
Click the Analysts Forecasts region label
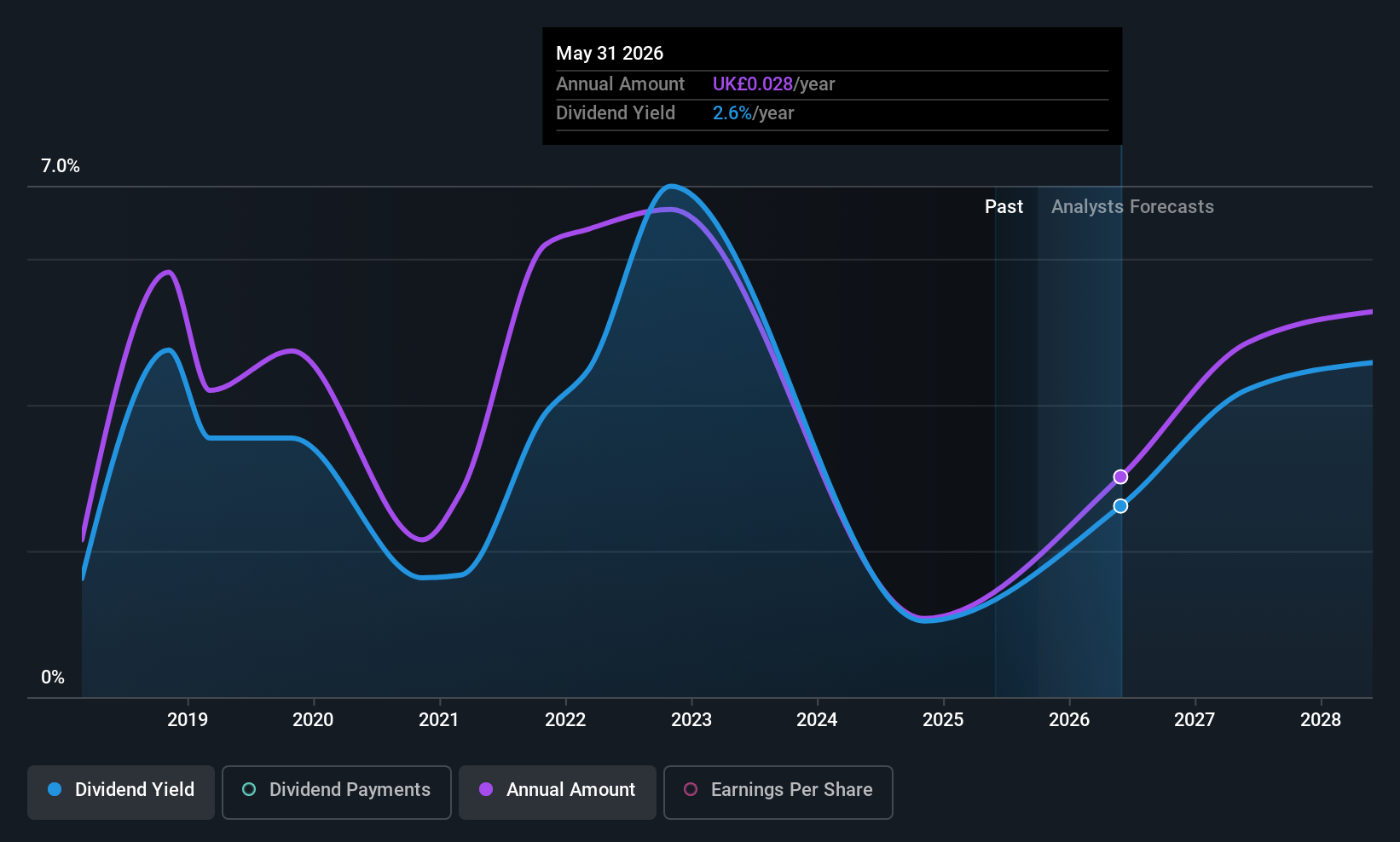pyautogui.click(x=1132, y=207)
